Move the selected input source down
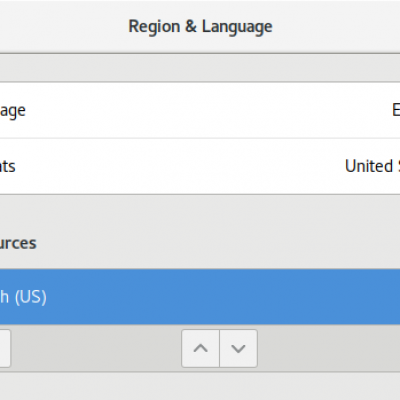Viewport: 400px width, 400px height. (238, 349)
